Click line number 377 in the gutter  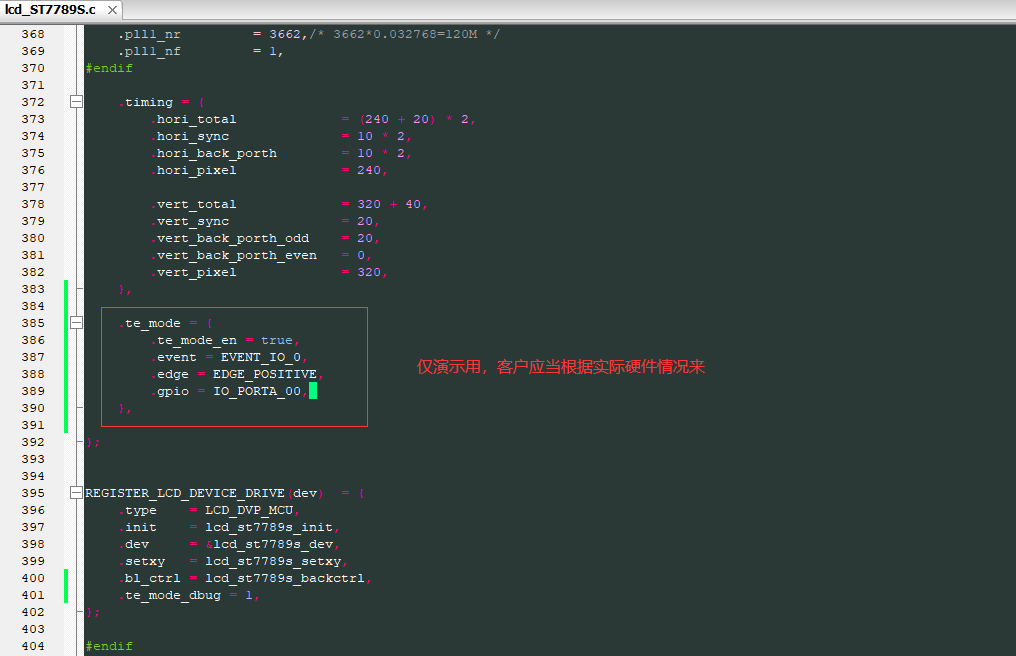33,187
